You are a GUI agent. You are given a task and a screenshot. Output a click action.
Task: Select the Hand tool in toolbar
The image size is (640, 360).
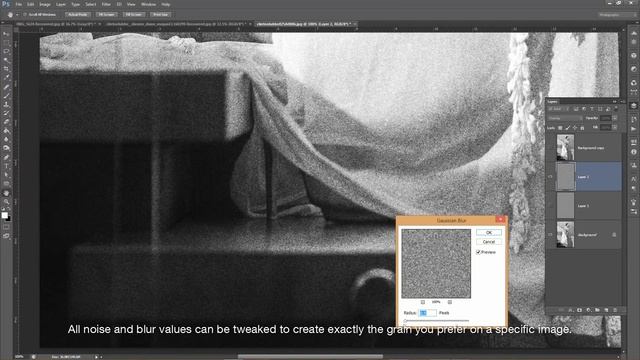click(x=6, y=193)
